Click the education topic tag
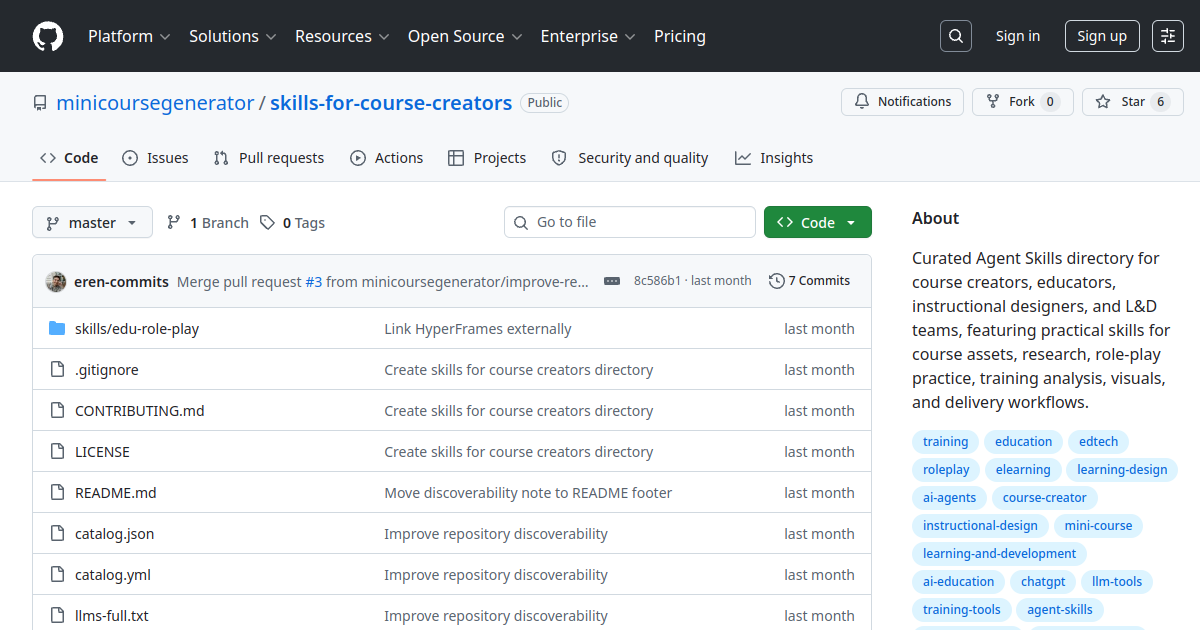This screenshot has height=630, width=1200. coord(1023,442)
